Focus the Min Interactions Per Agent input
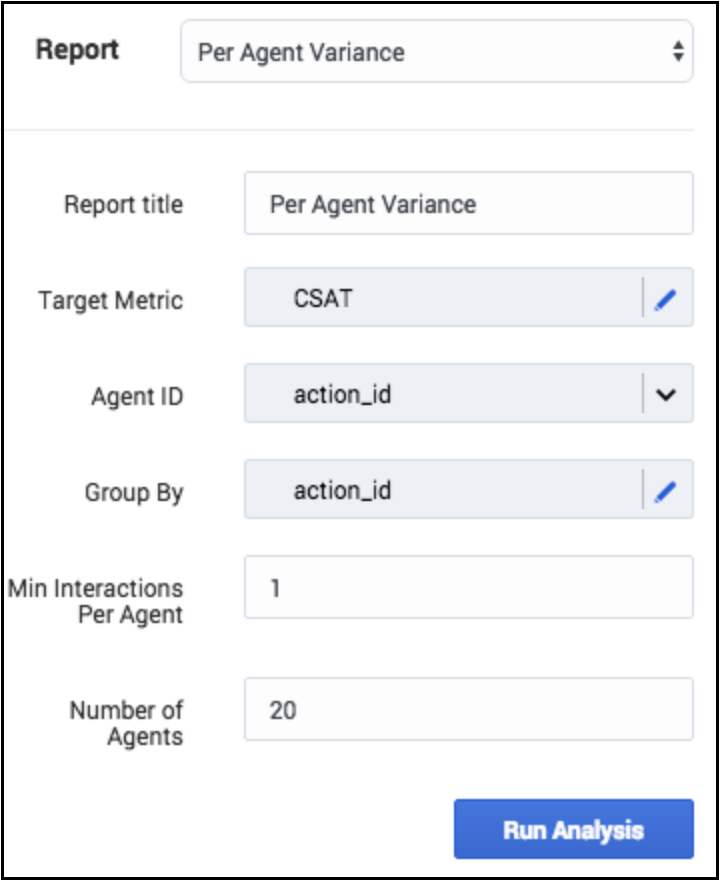 click(x=468, y=587)
